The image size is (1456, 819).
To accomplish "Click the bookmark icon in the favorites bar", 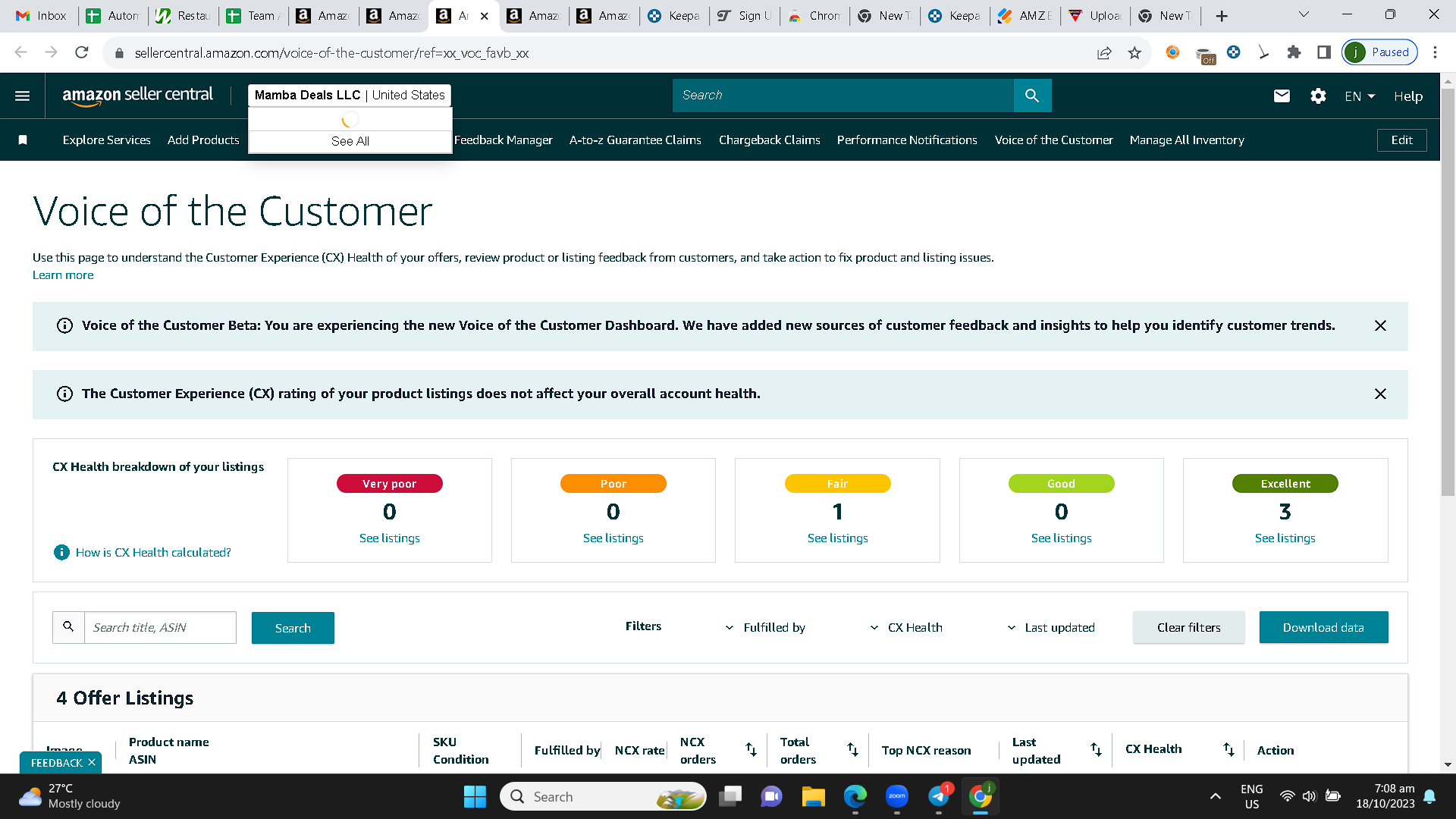I will 23,140.
